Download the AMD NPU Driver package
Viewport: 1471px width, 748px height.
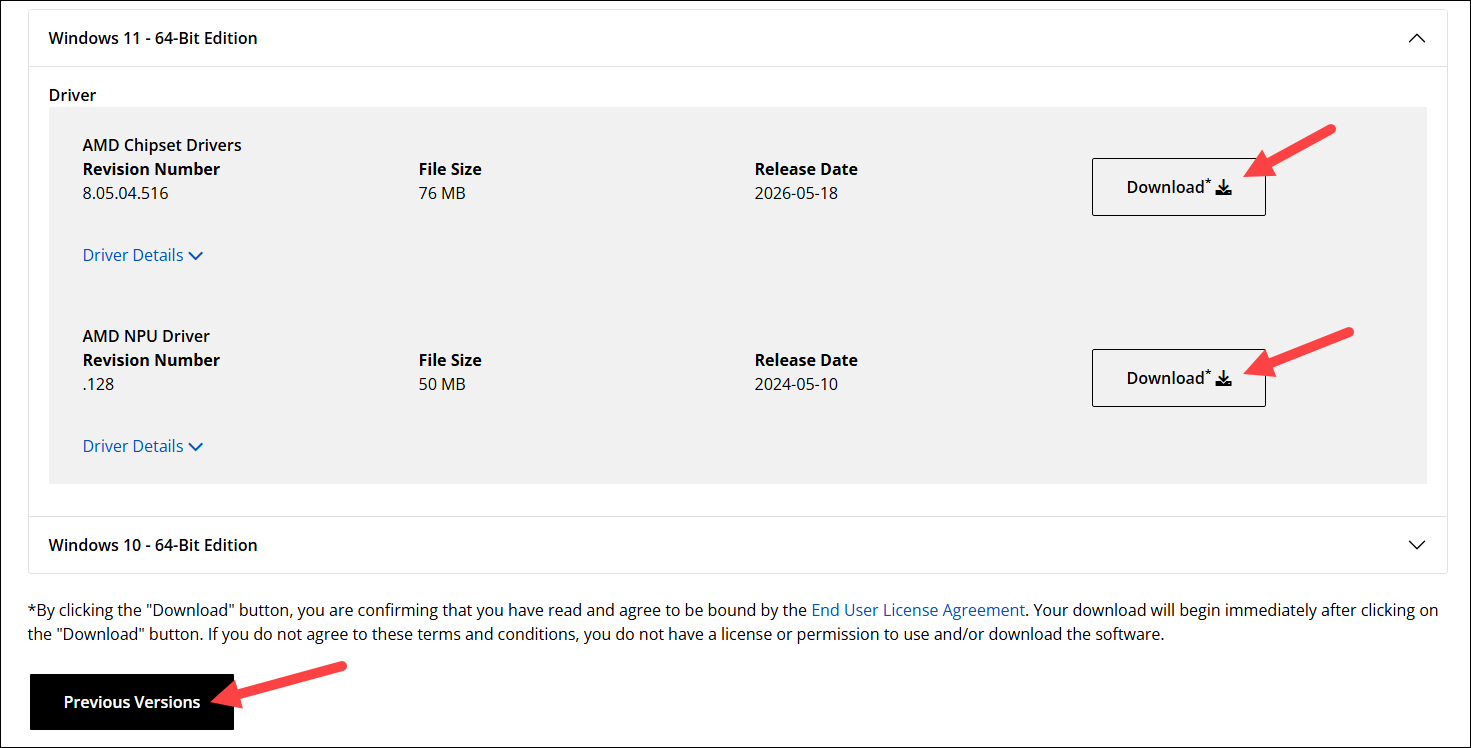(1178, 378)
